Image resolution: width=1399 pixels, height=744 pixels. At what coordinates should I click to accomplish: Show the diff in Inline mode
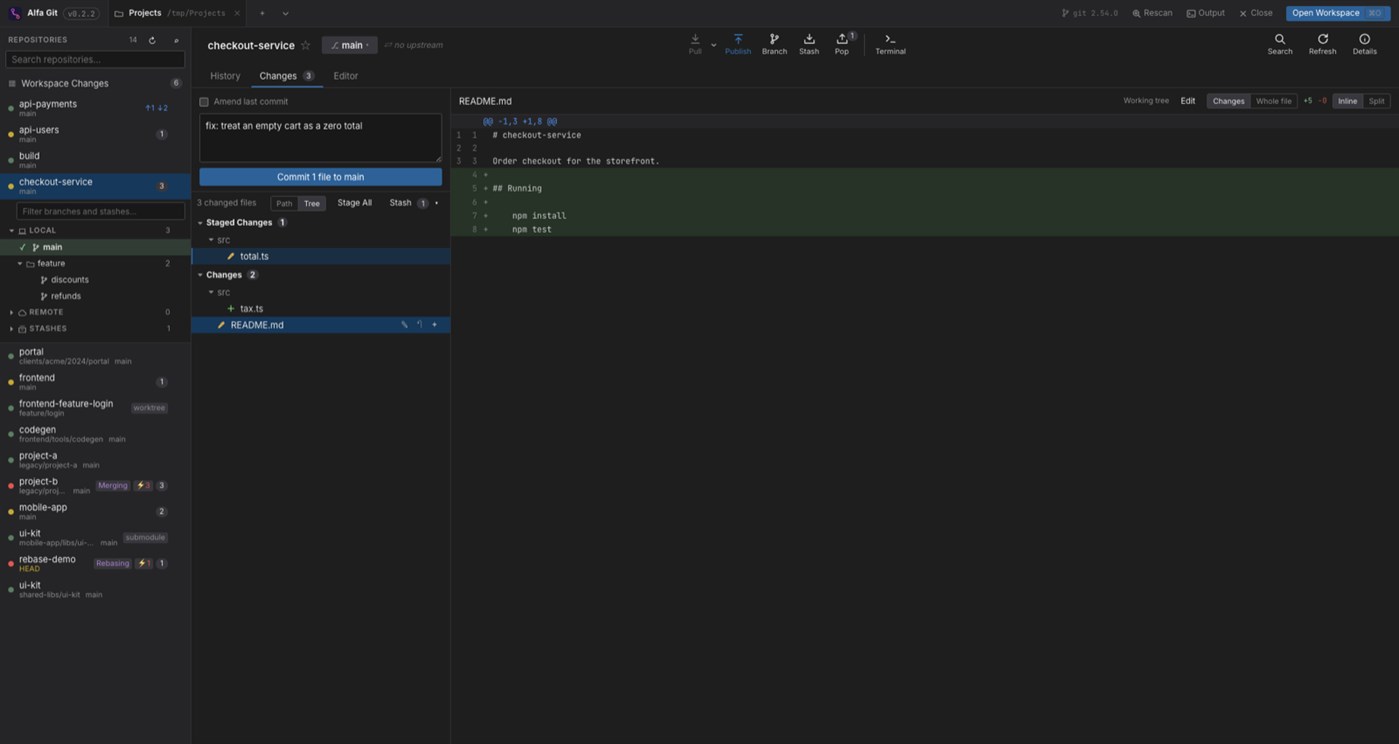[1348, 101]
